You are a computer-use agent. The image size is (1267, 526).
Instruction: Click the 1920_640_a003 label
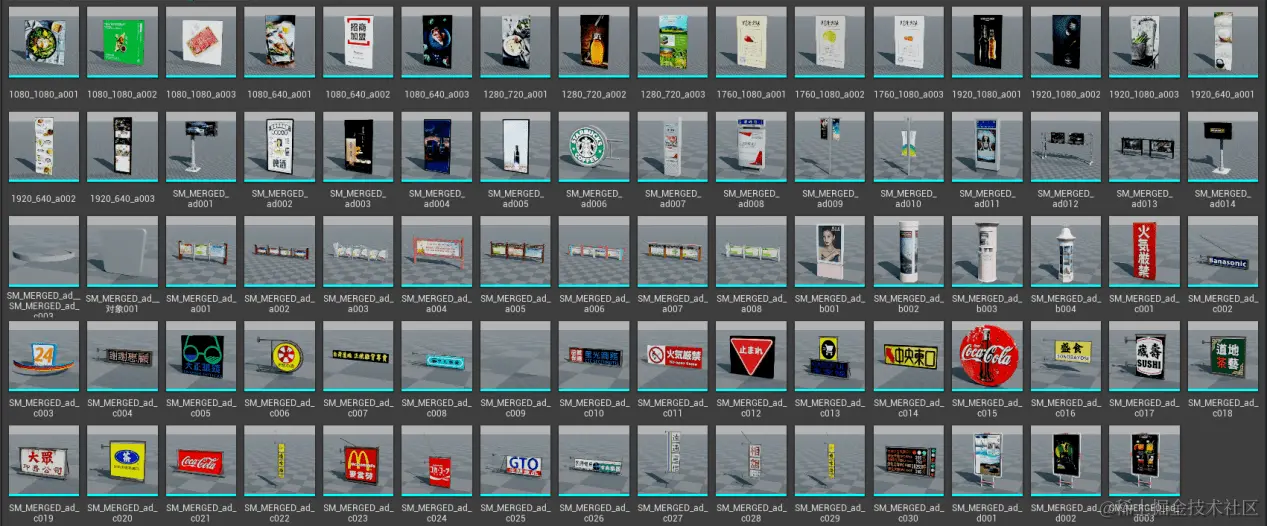click(x=122, y=199)
